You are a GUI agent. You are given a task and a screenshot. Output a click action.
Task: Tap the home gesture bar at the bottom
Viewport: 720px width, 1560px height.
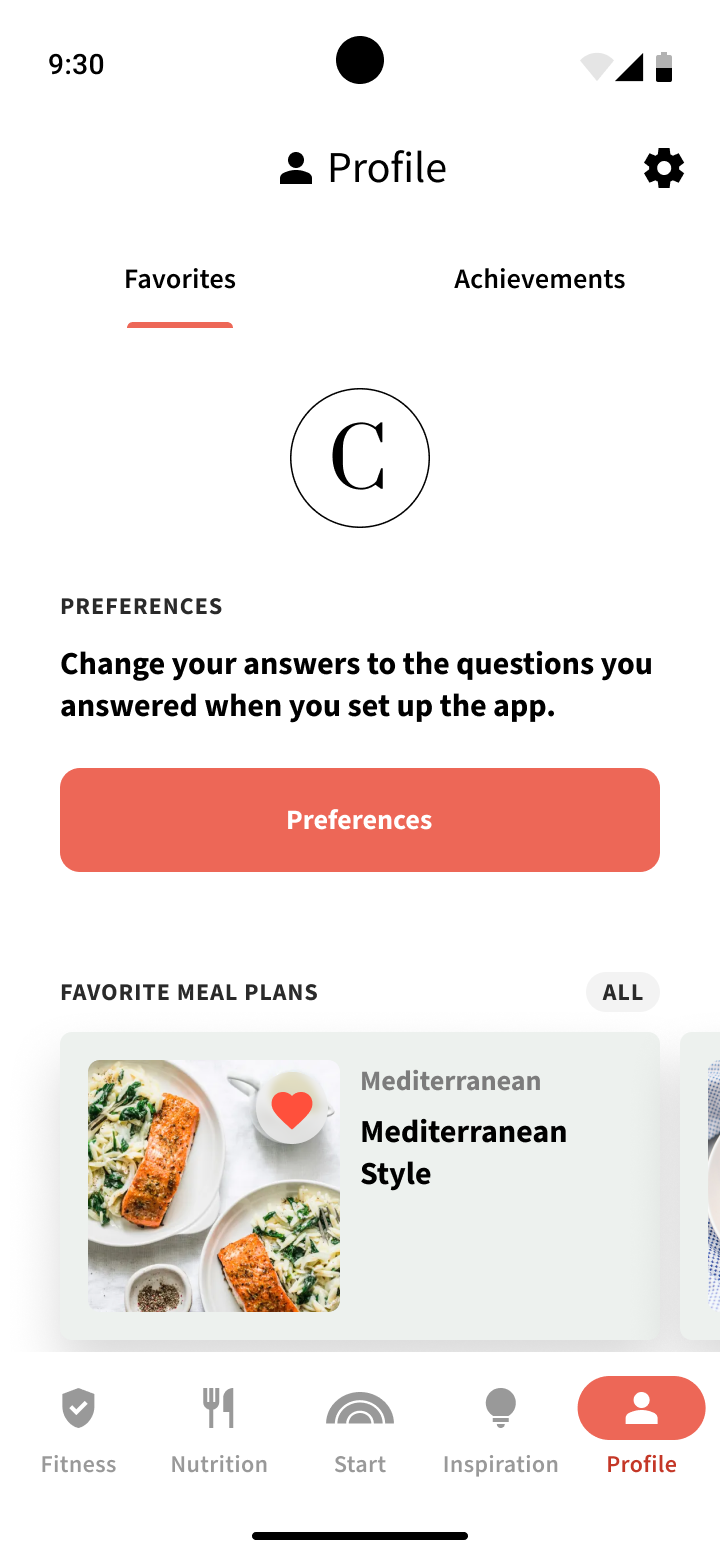coord(360,1536)
